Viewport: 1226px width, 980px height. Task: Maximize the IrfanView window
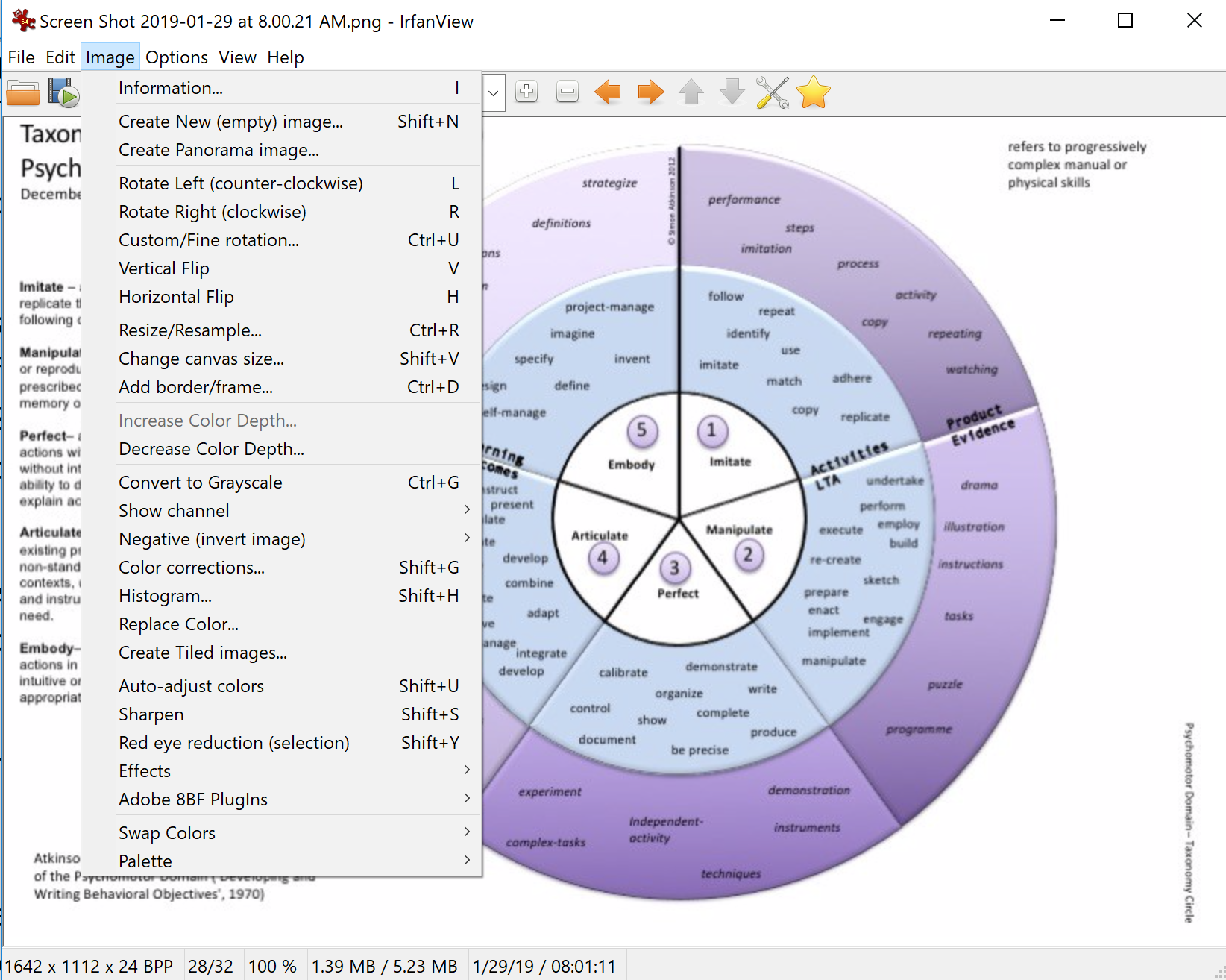click(x=1125, y=21)
